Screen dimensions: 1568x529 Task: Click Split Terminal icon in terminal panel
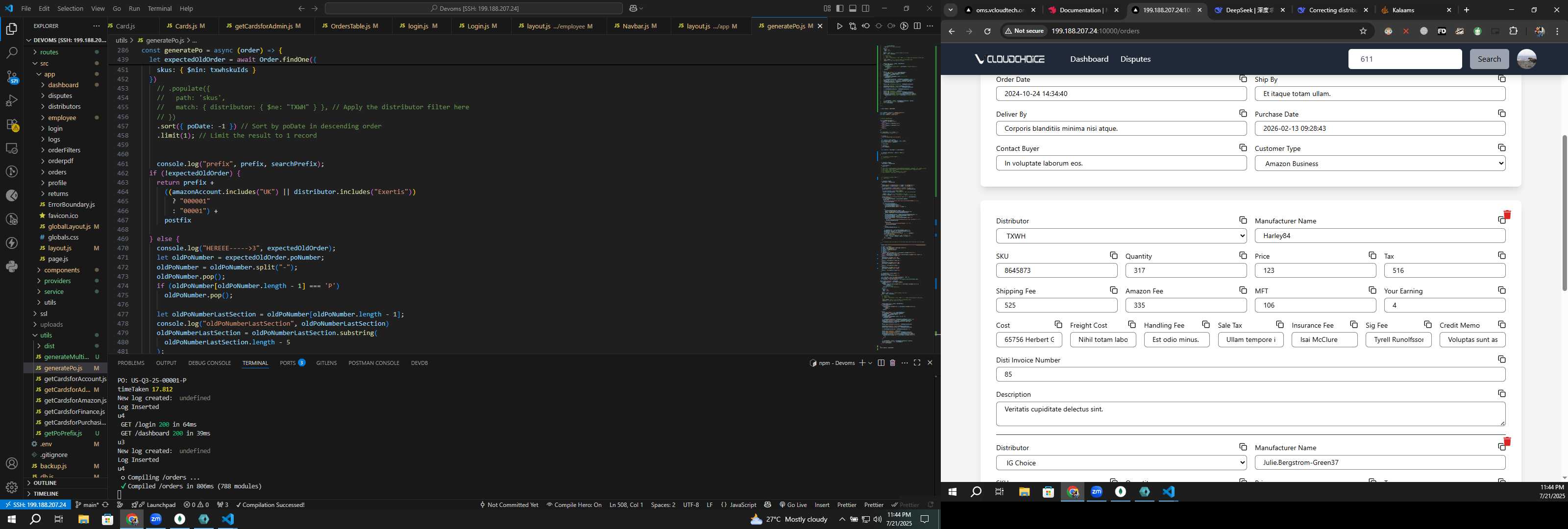tap(881, 363)
